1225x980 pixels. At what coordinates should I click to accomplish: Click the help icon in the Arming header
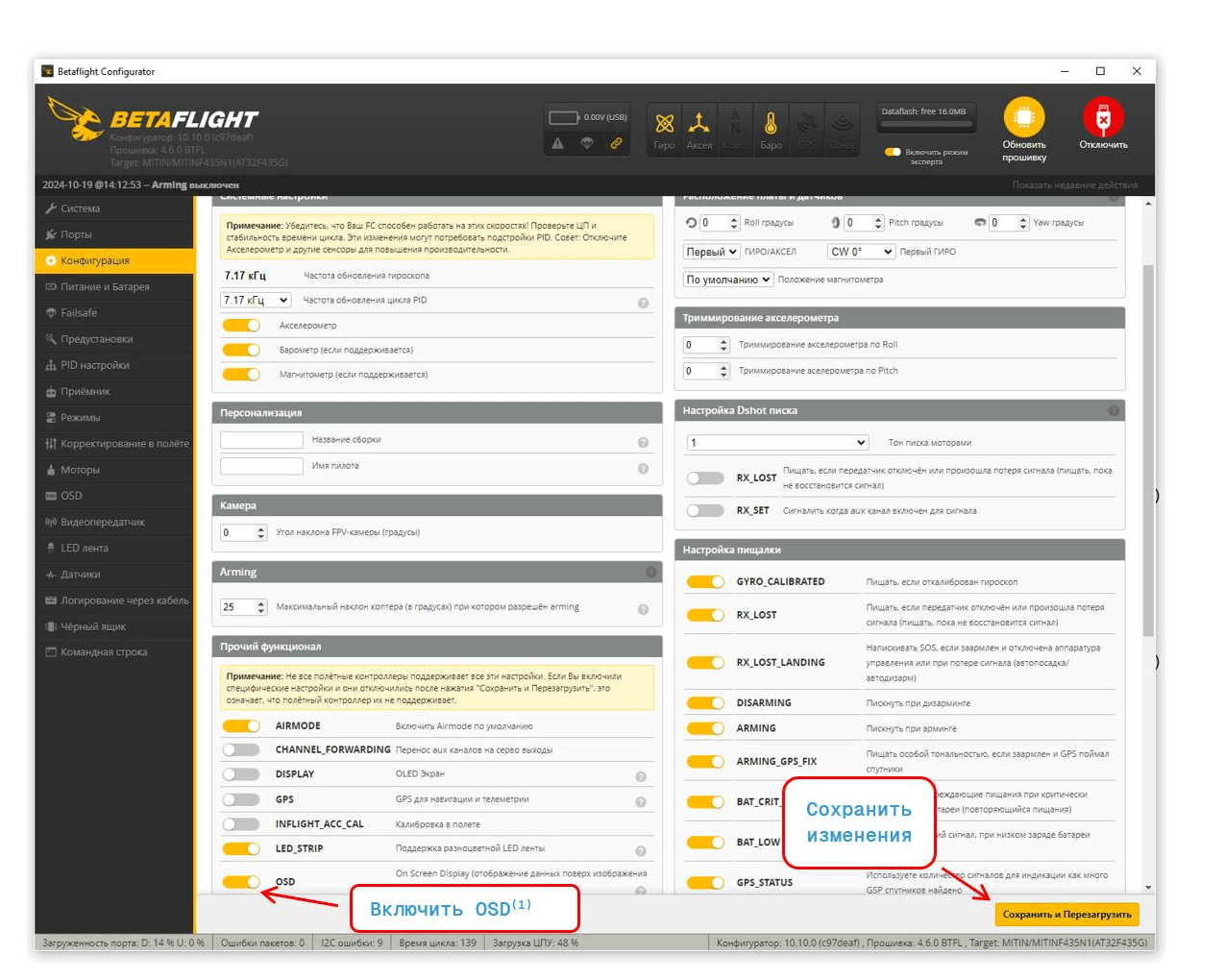click(651, 573)
